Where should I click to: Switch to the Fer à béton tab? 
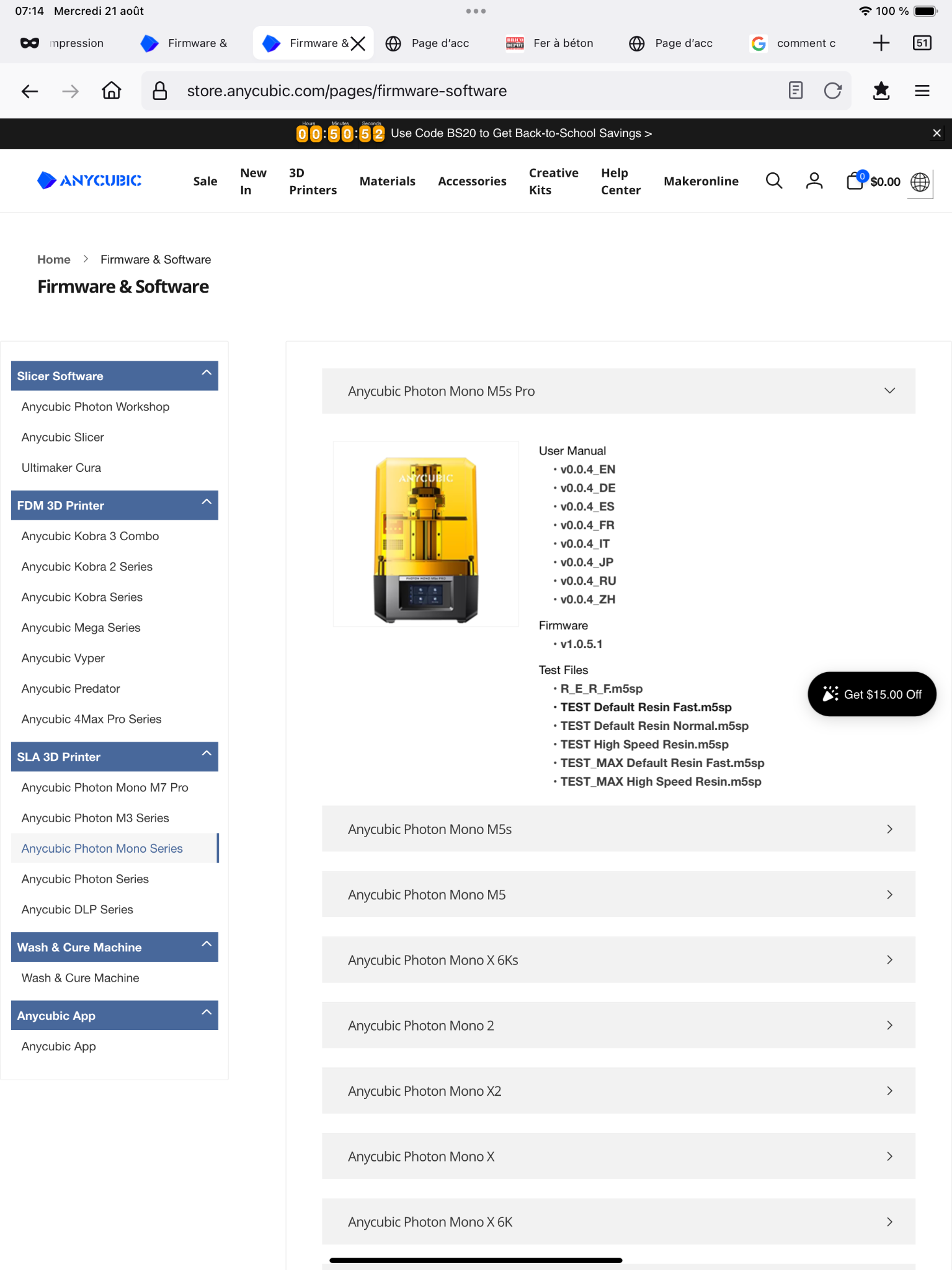pos(550,43)
